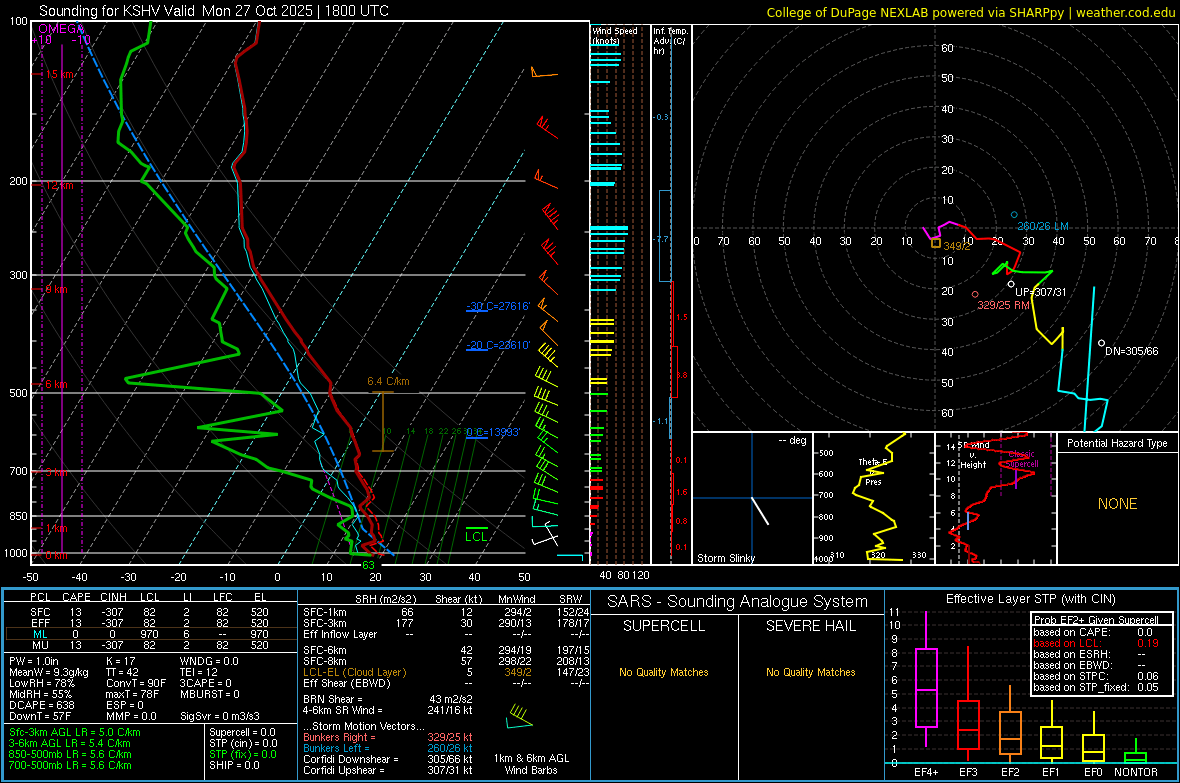Click the white storm-relative line in the Storm Slinky panel
1180x783 pixels.
pyautogui.click(x=760, y=510)
